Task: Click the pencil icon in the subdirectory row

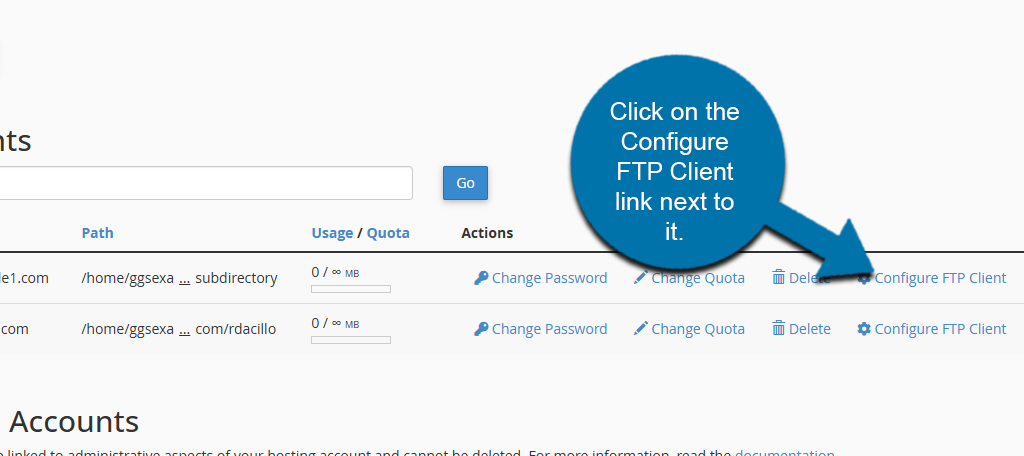Action: click(641, 278)
